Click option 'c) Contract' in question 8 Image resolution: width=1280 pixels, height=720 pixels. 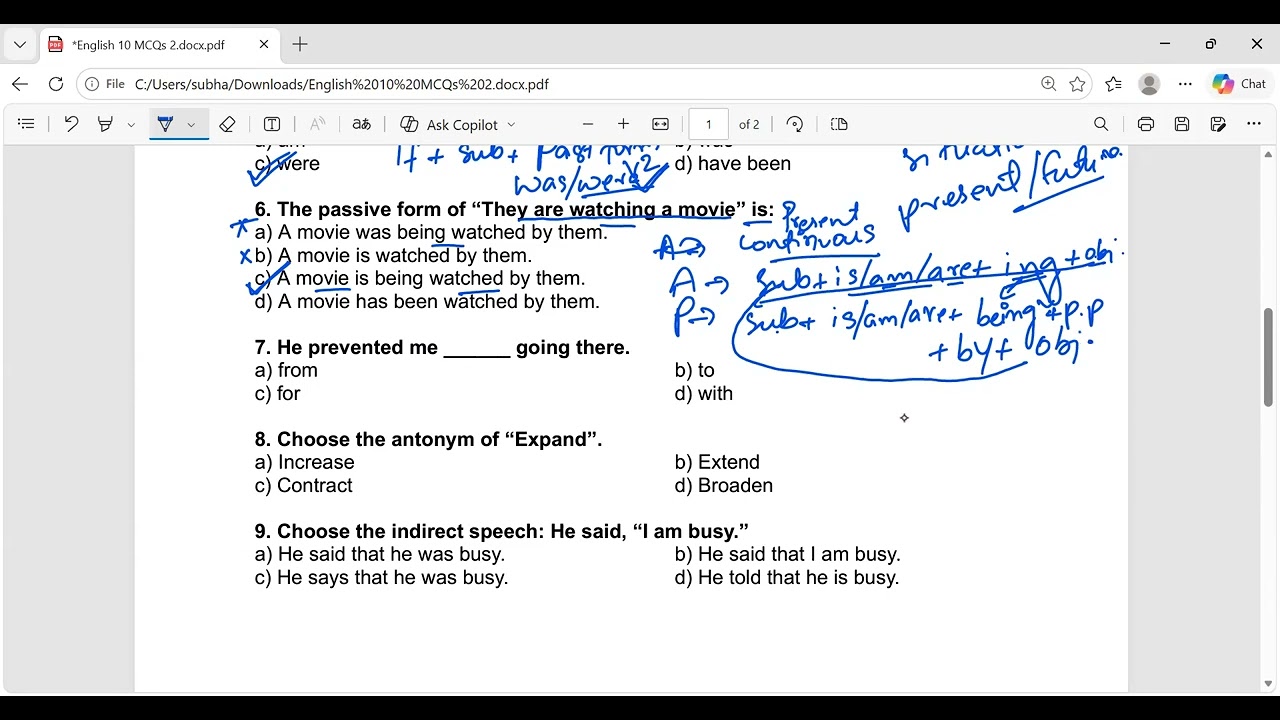pyautogui.click(x=304, y=485)
